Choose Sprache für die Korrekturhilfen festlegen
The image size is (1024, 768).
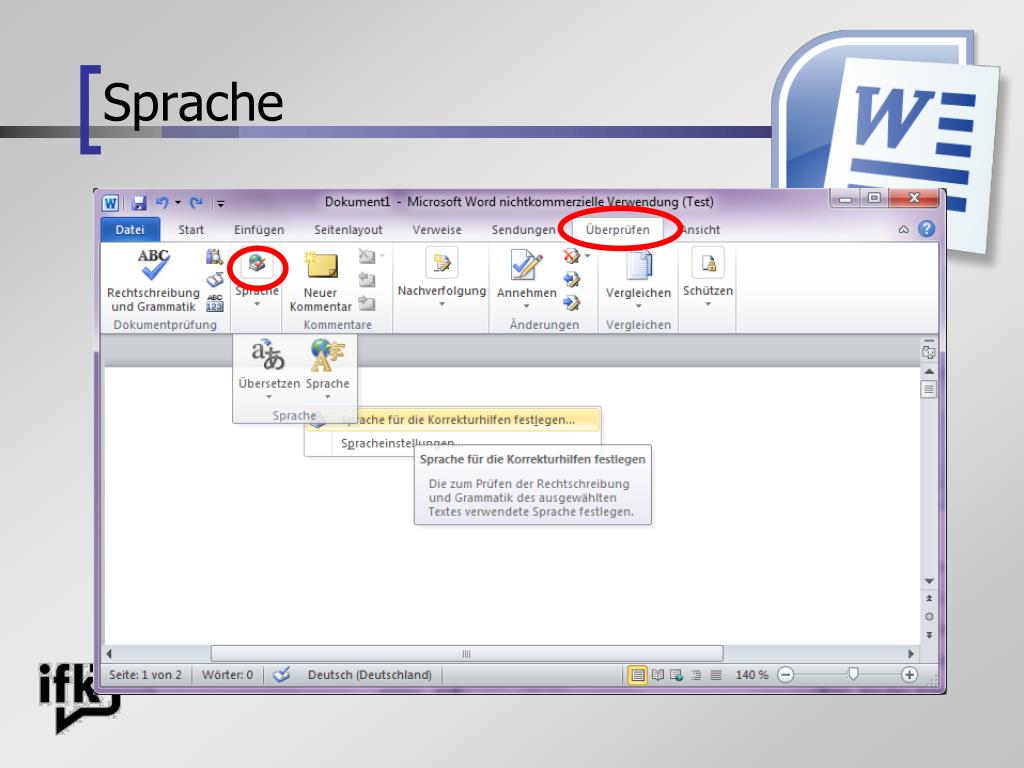453,420
